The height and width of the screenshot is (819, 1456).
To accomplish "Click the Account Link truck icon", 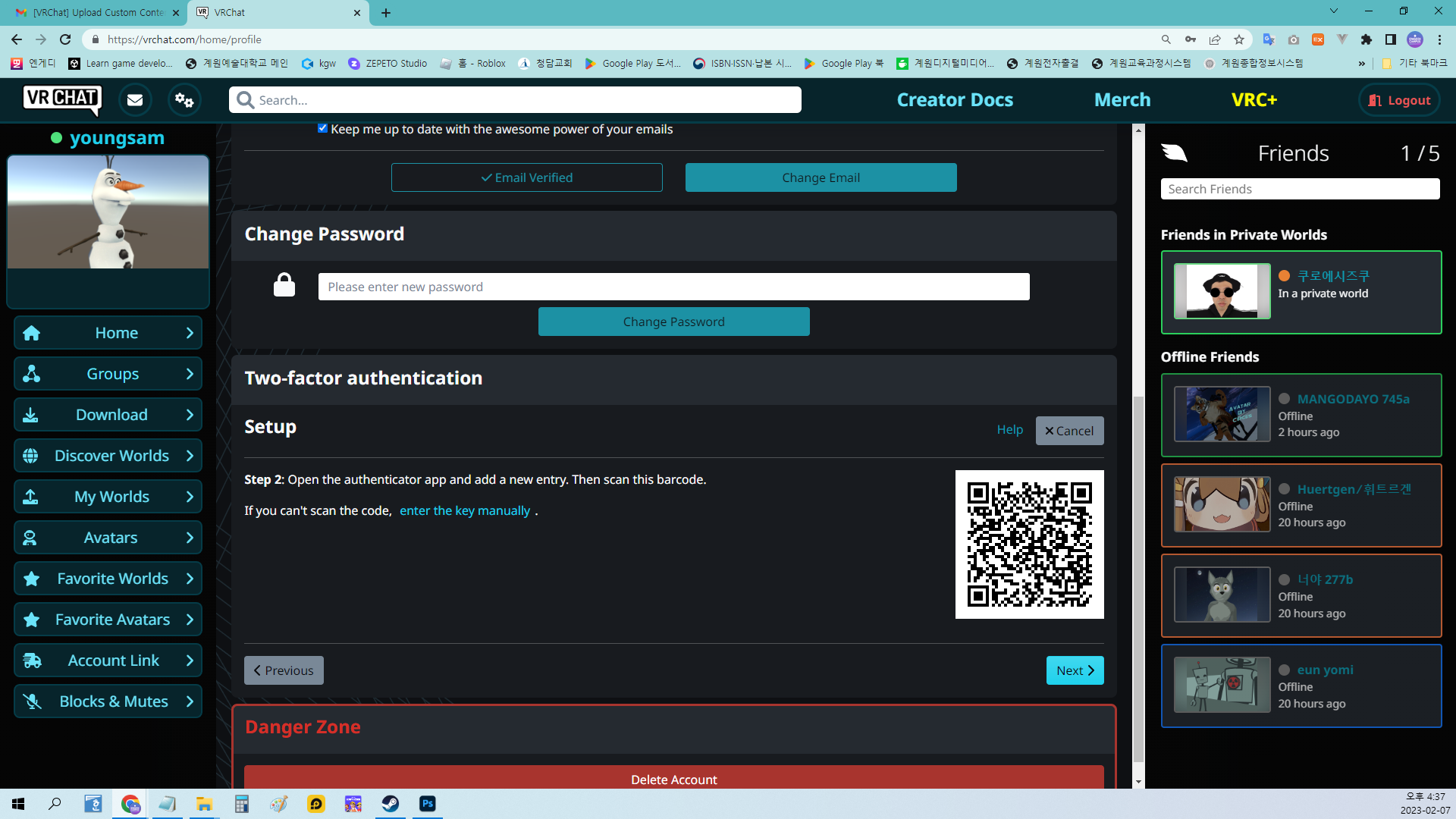I will [32, 661].
